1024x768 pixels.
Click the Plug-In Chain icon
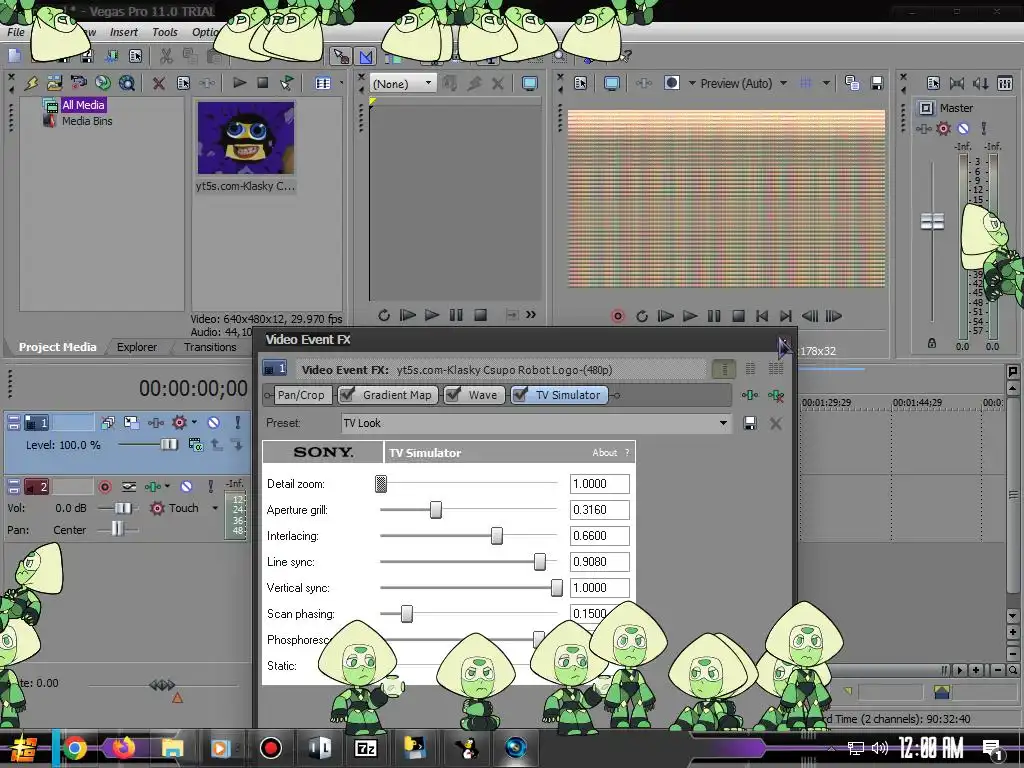tap(750, 395)
